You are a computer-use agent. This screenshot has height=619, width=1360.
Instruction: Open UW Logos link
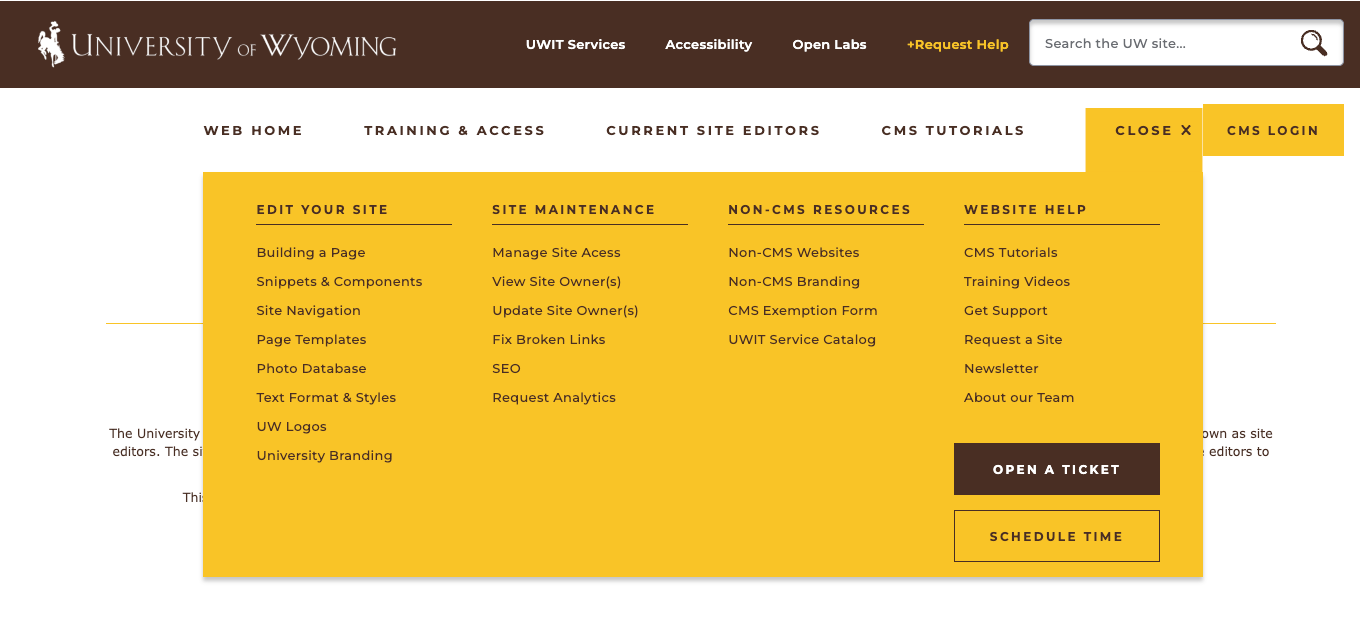[x=291, y=426]
